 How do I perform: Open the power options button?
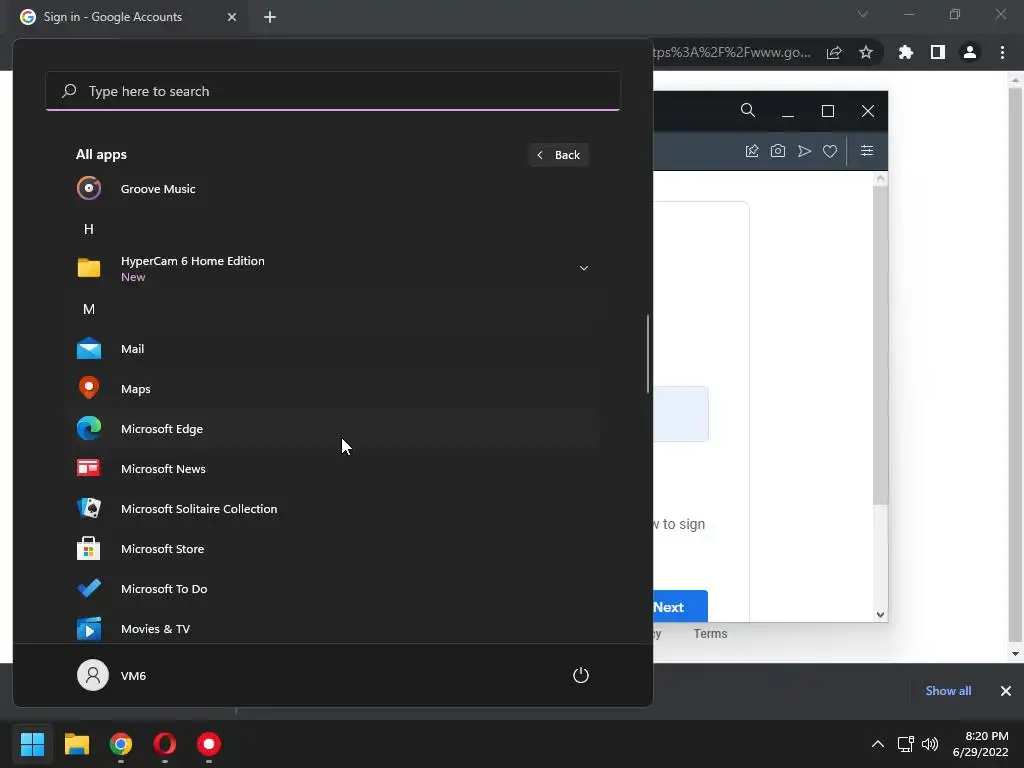pyautogui.click(x=581, y=675)
